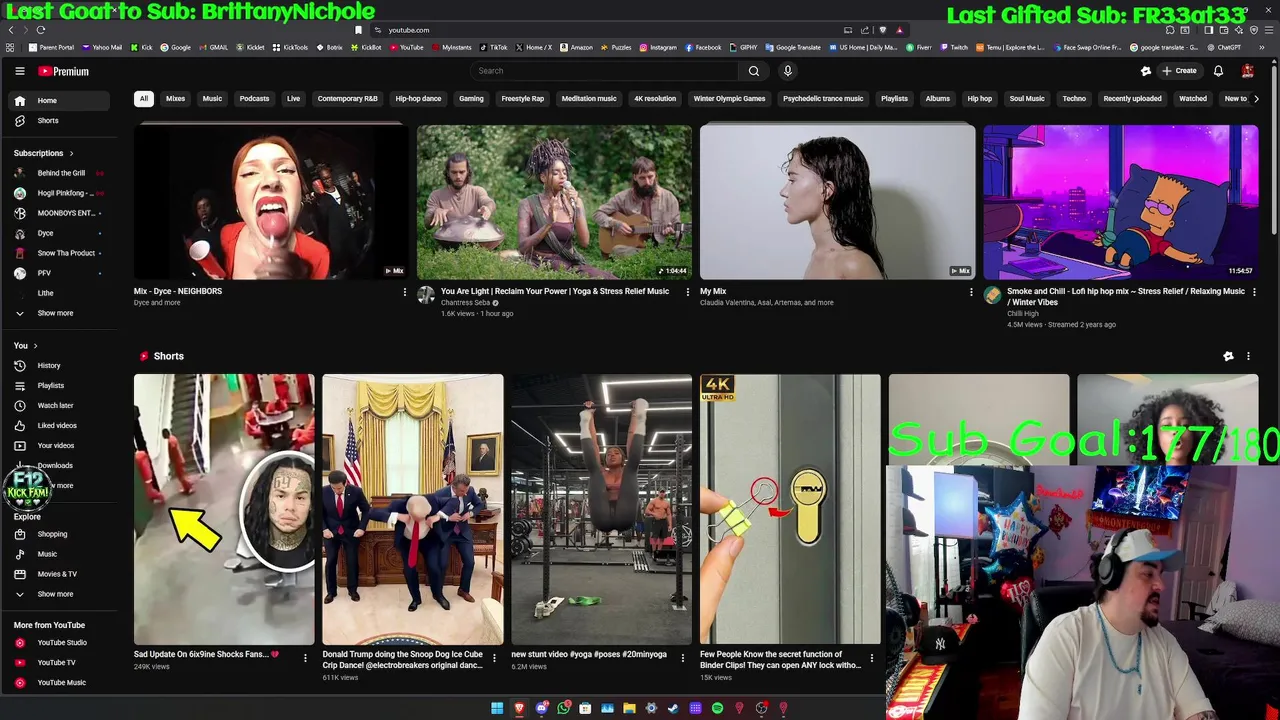Open the hamburger guide menu
Screen dimensions: 1280x720
click(19, 71)
